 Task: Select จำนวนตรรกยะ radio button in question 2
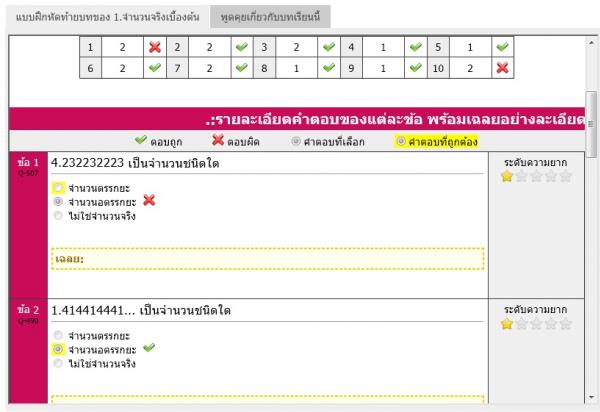60,335
